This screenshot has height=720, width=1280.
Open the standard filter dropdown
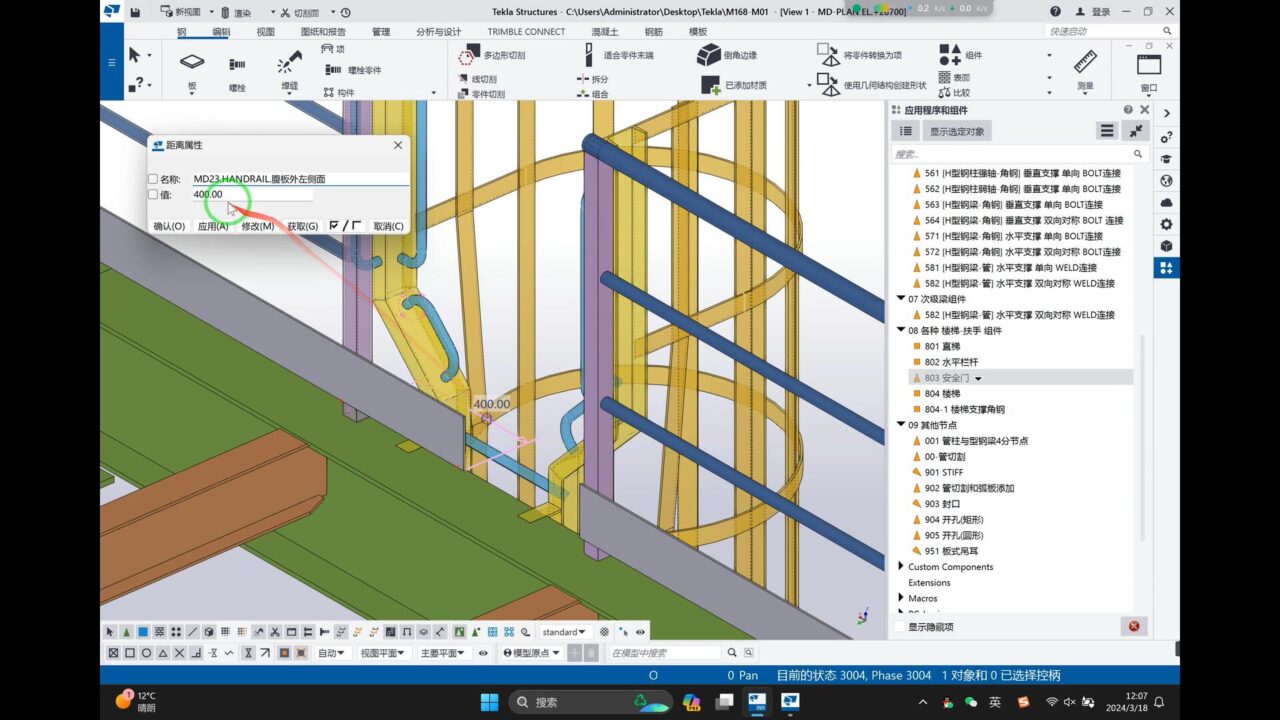[564, 632]
